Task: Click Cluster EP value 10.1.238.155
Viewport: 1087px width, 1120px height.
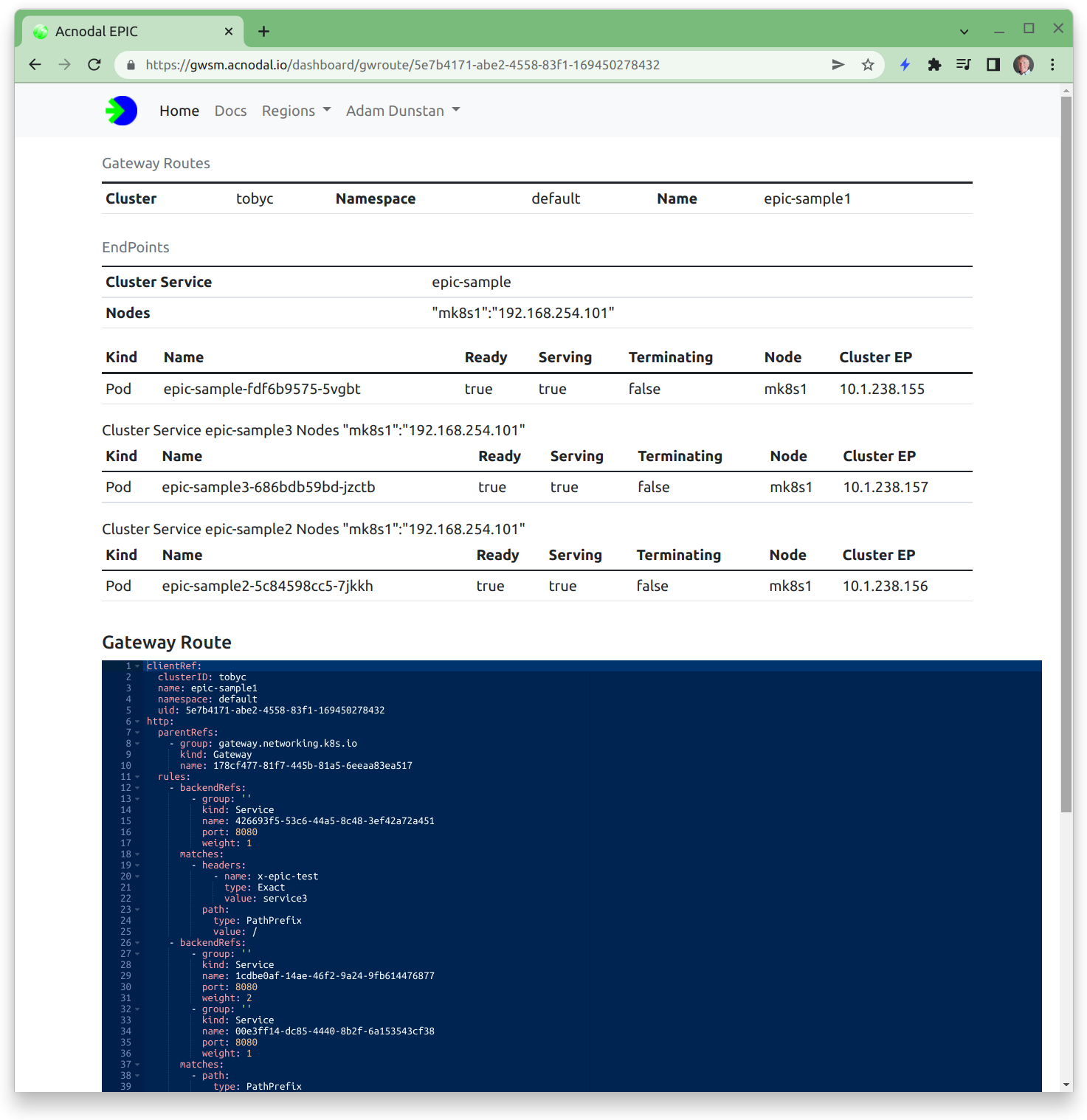Action: coord(882,389)
